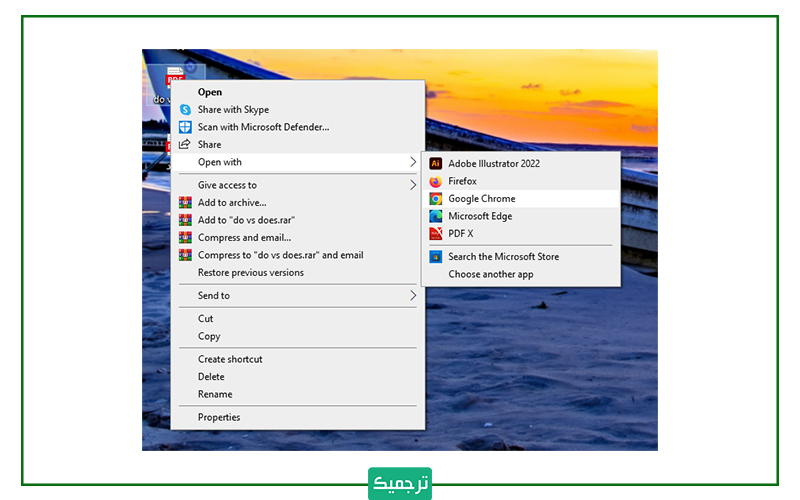The height and width of the screenshot is (500, 800).
Task: Select the Send to entry
Action: (298, 295)
